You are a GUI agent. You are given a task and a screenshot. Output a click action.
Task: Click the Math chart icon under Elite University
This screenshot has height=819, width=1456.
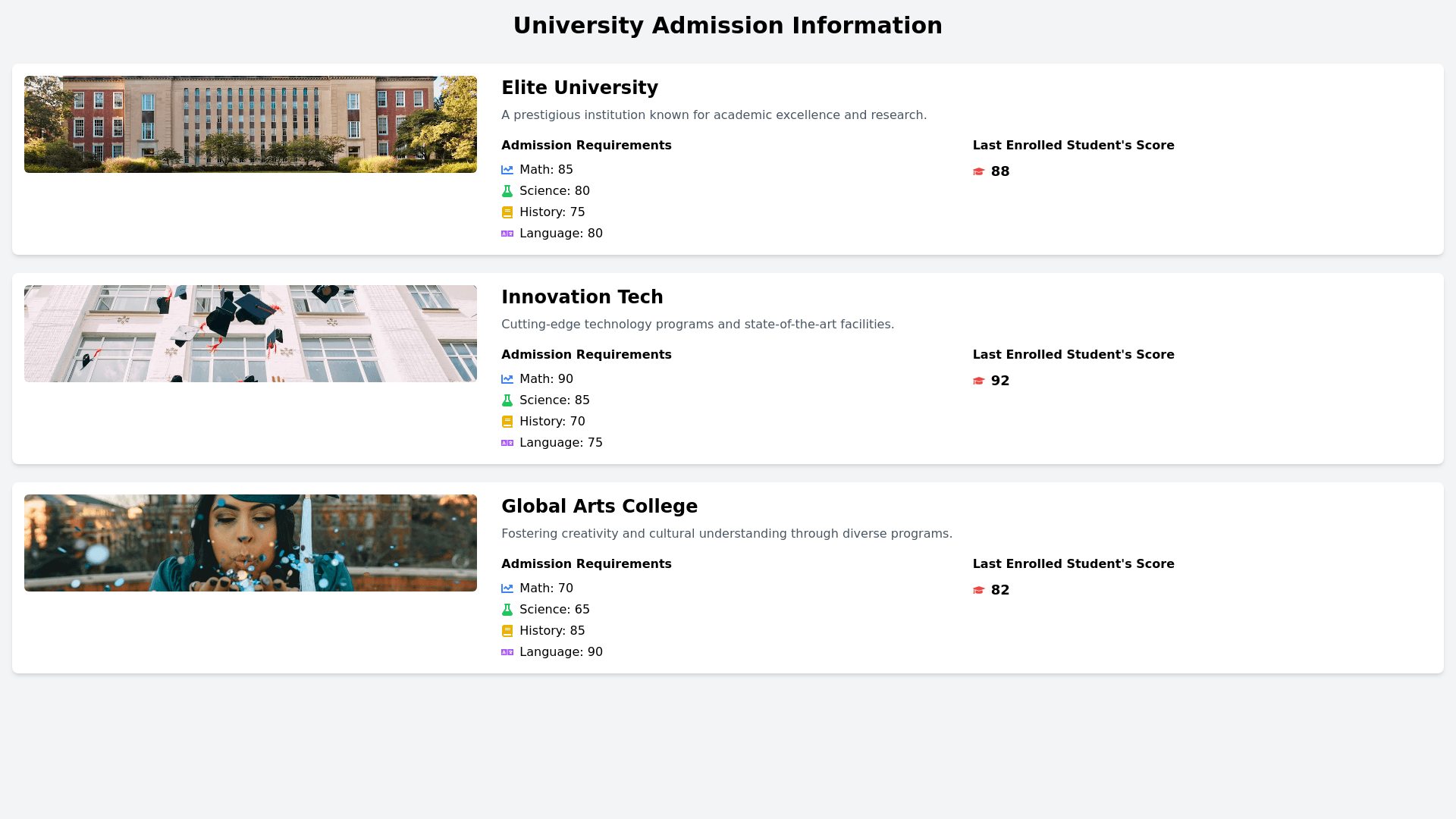tap(507, 170)
